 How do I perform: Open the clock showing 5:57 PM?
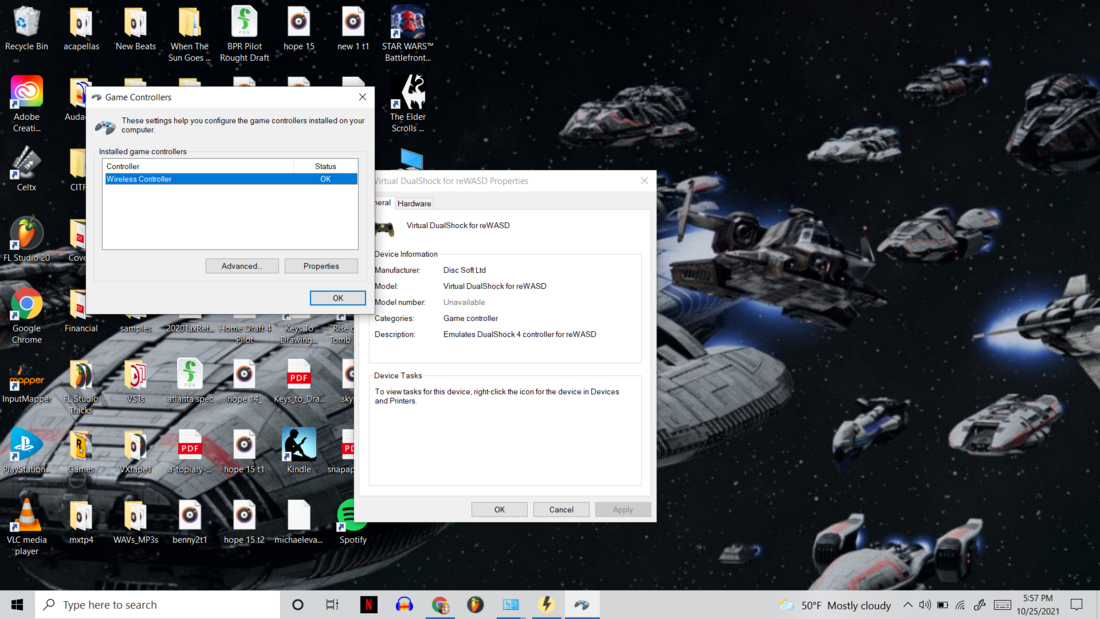(x=1038, y=604)
